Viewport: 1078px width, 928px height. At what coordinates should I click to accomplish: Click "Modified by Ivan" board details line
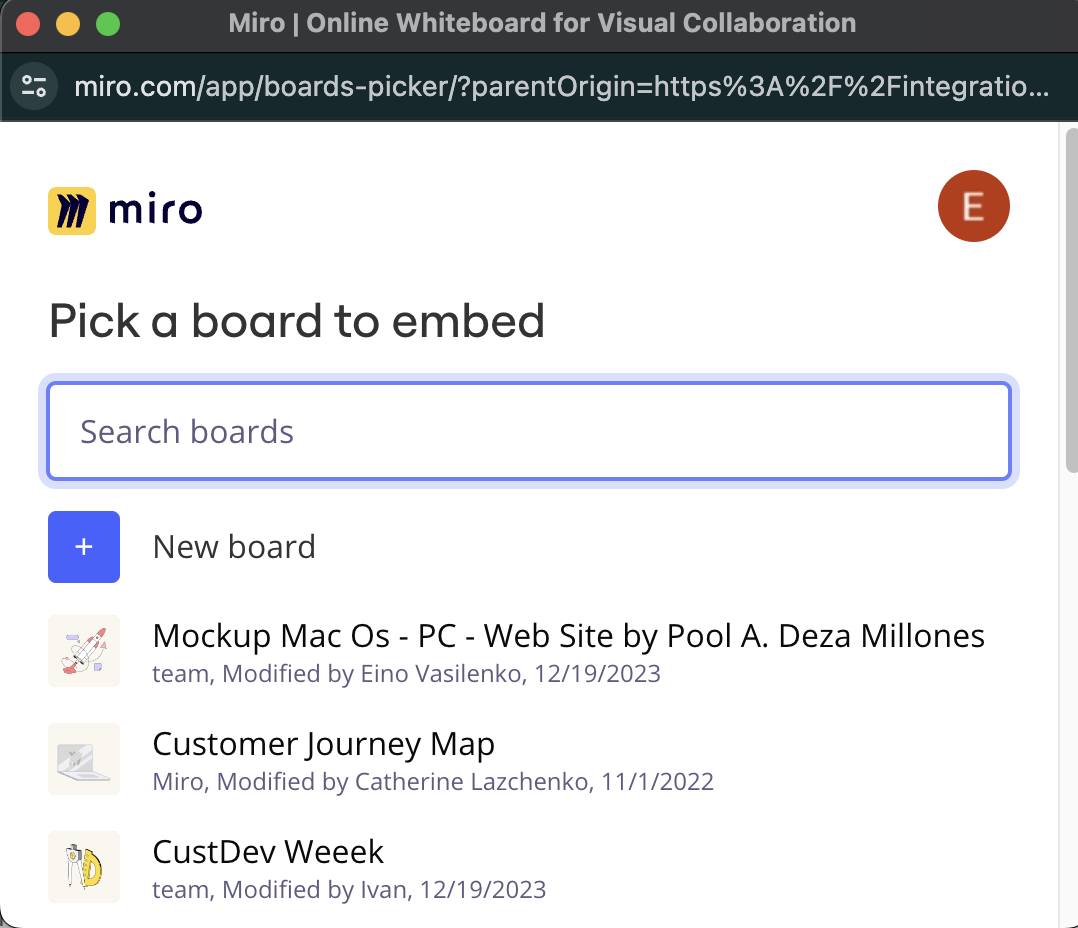coord(349,890)
